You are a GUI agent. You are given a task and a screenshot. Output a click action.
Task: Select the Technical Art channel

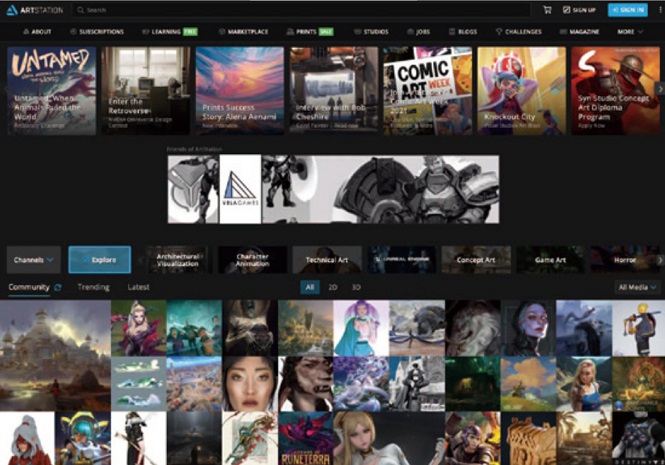coord(327,260)
